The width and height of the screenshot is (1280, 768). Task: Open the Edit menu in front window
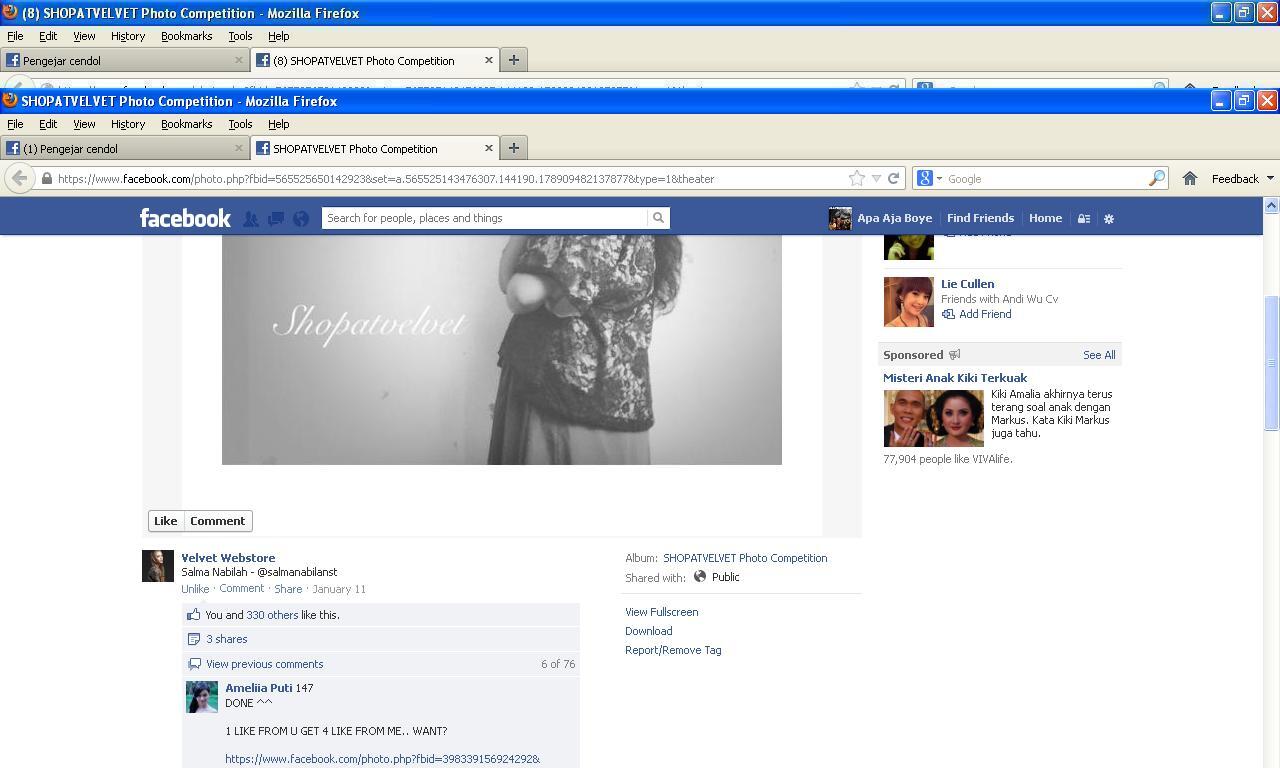[x=48, y=124]
